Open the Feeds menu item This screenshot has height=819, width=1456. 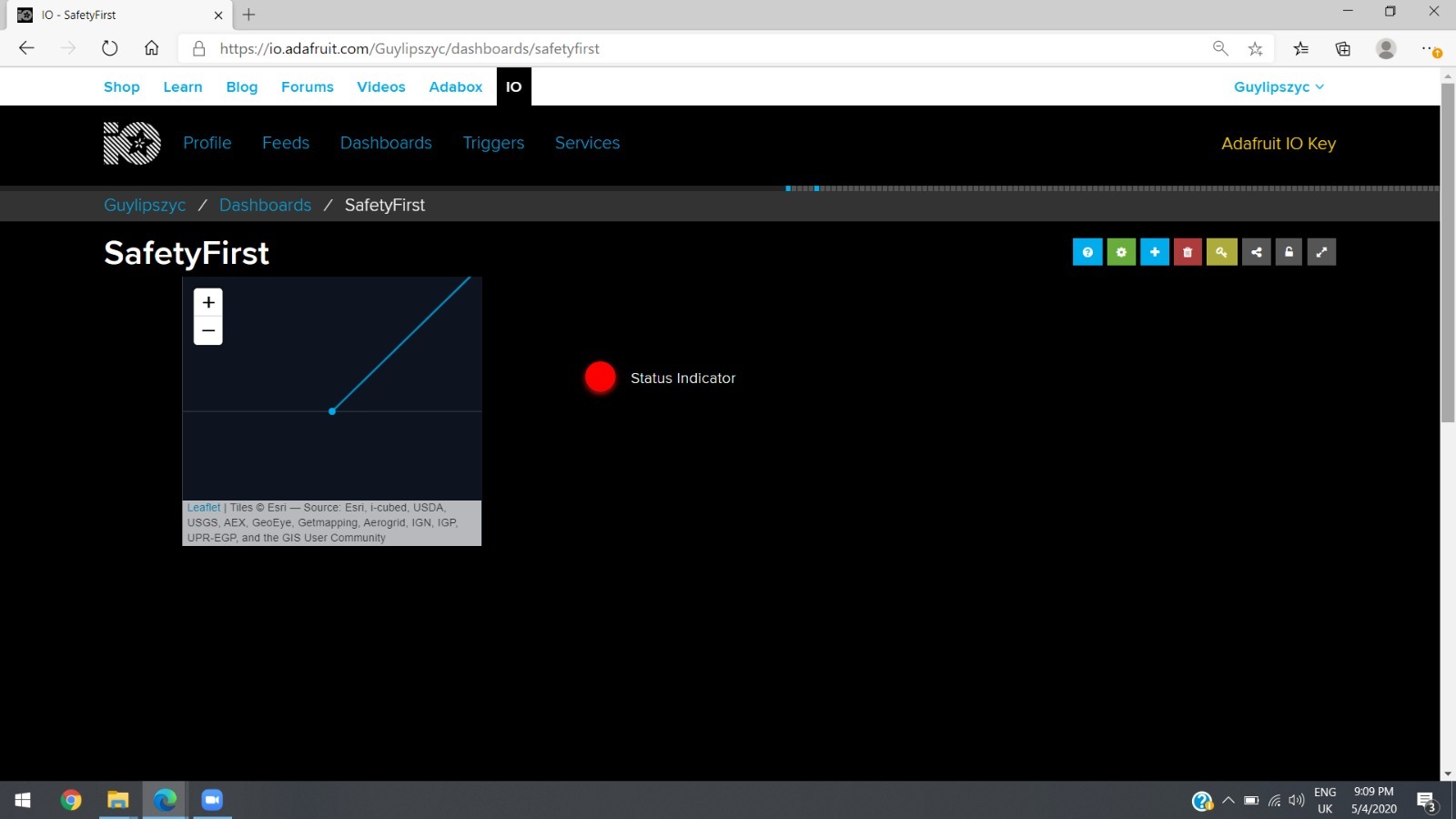(286, 143)
